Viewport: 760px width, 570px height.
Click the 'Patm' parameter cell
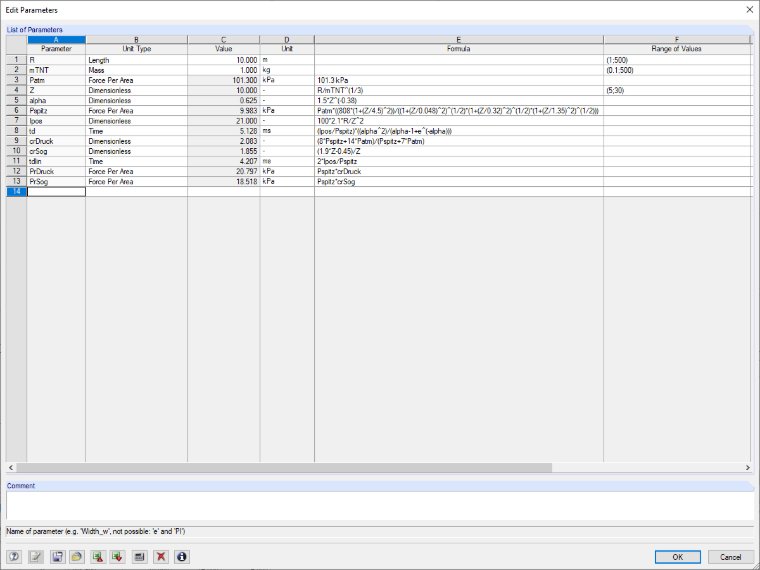click(x=56, y=80)
